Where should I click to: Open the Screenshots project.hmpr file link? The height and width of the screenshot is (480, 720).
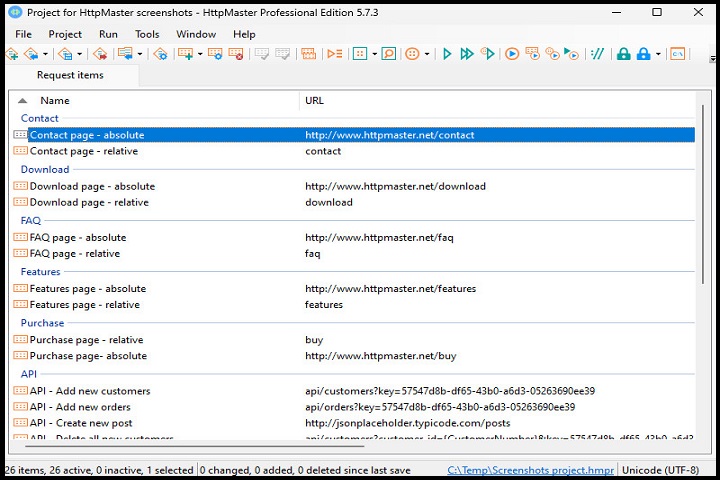point(530,470)
